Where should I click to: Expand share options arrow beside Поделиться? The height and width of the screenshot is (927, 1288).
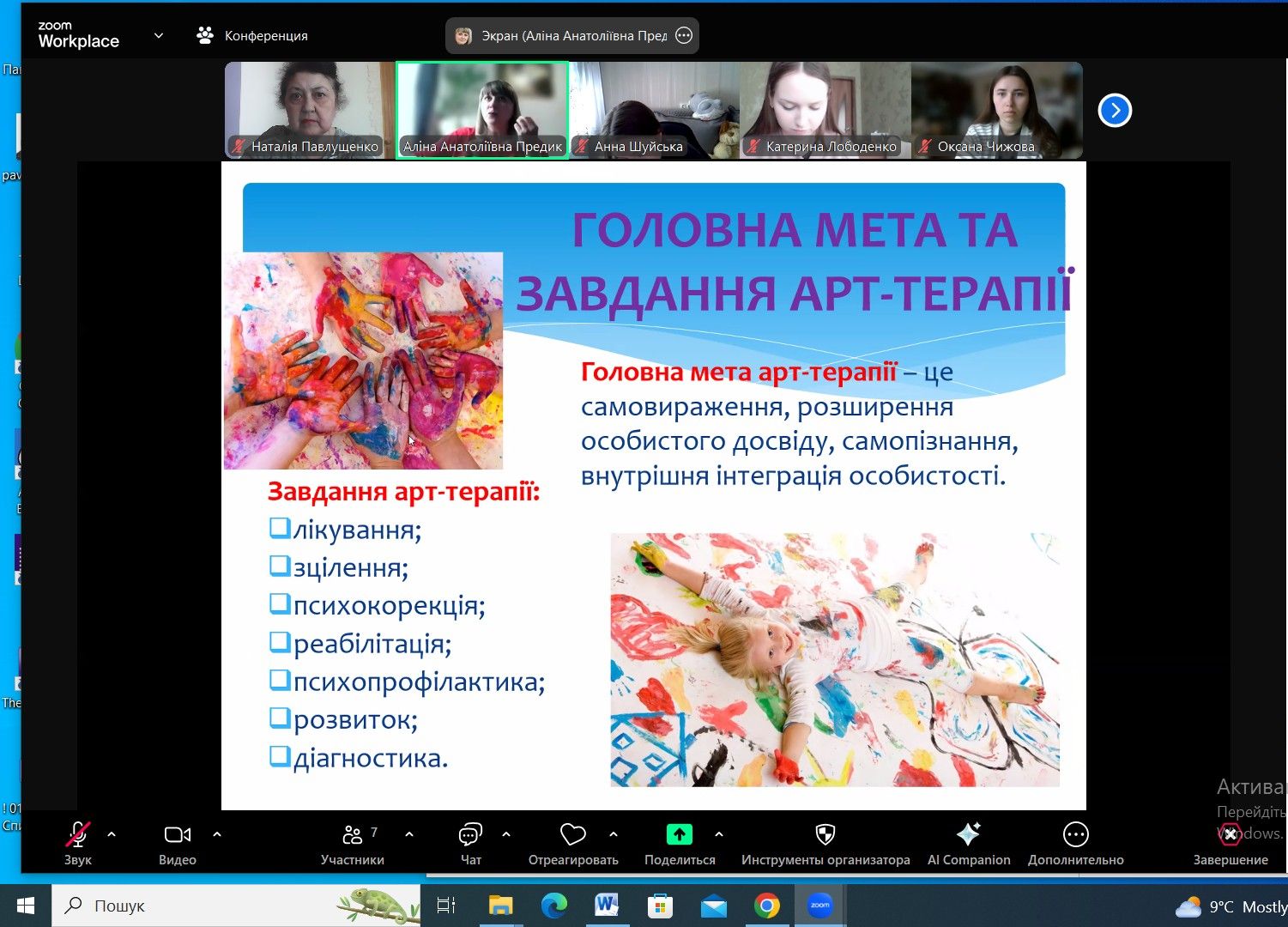point(719,834)
